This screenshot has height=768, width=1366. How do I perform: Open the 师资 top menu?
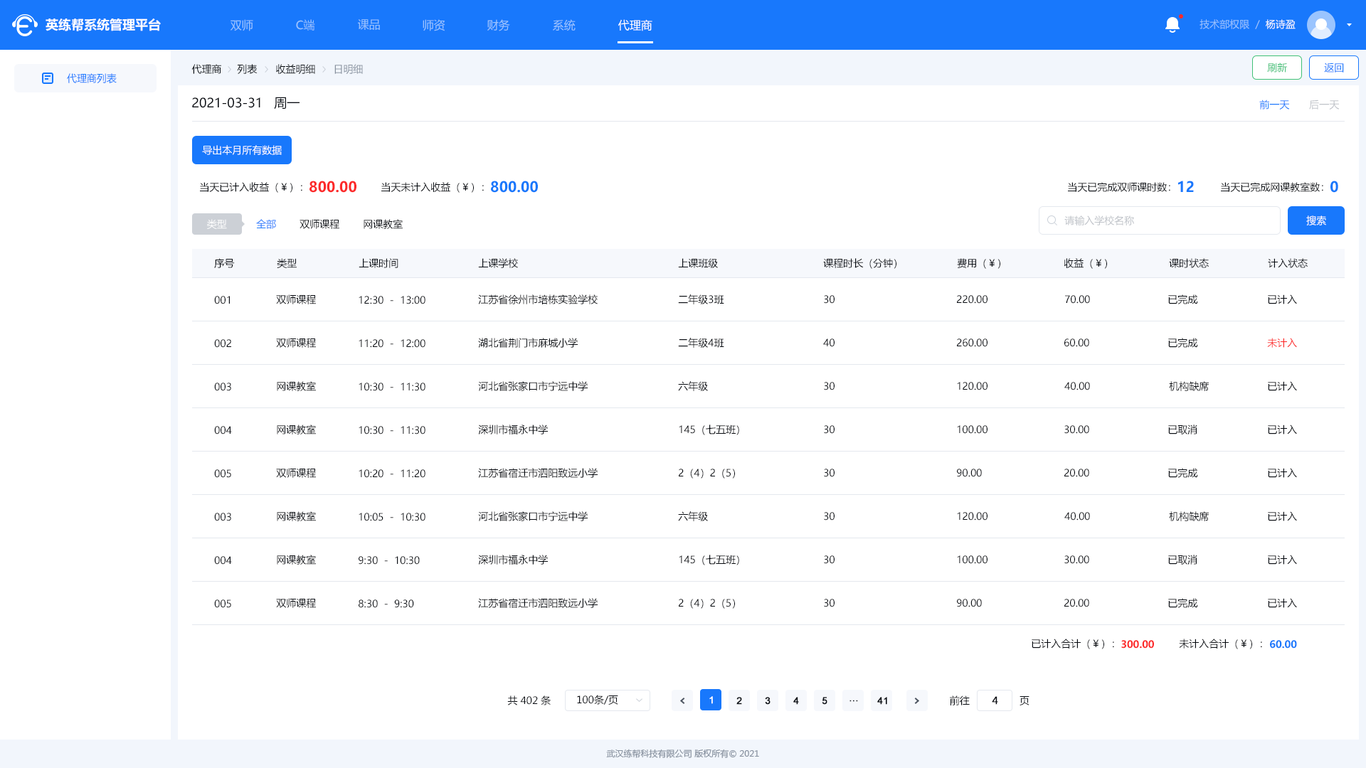click(434, 25)
